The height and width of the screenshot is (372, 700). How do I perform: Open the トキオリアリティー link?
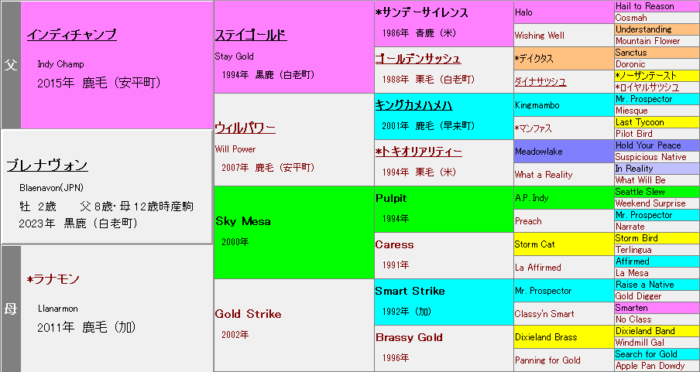(x=419, y=151)
